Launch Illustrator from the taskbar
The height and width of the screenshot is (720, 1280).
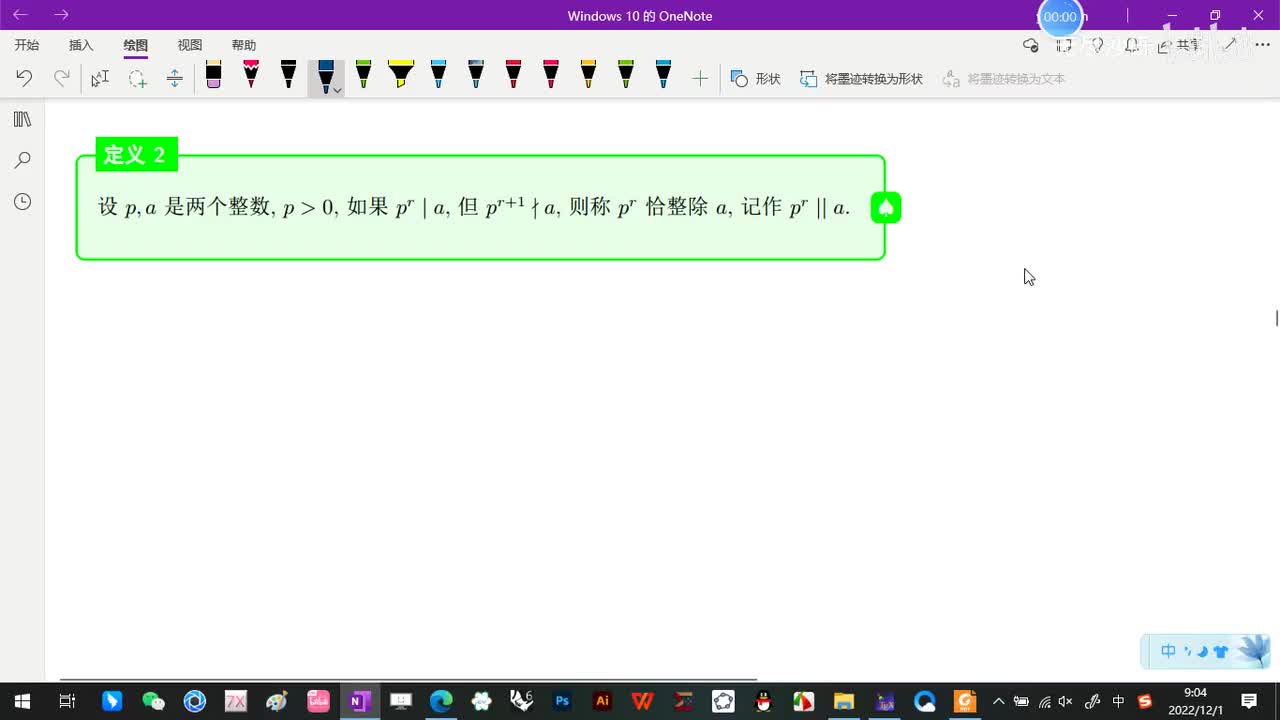tap(602, 701)
